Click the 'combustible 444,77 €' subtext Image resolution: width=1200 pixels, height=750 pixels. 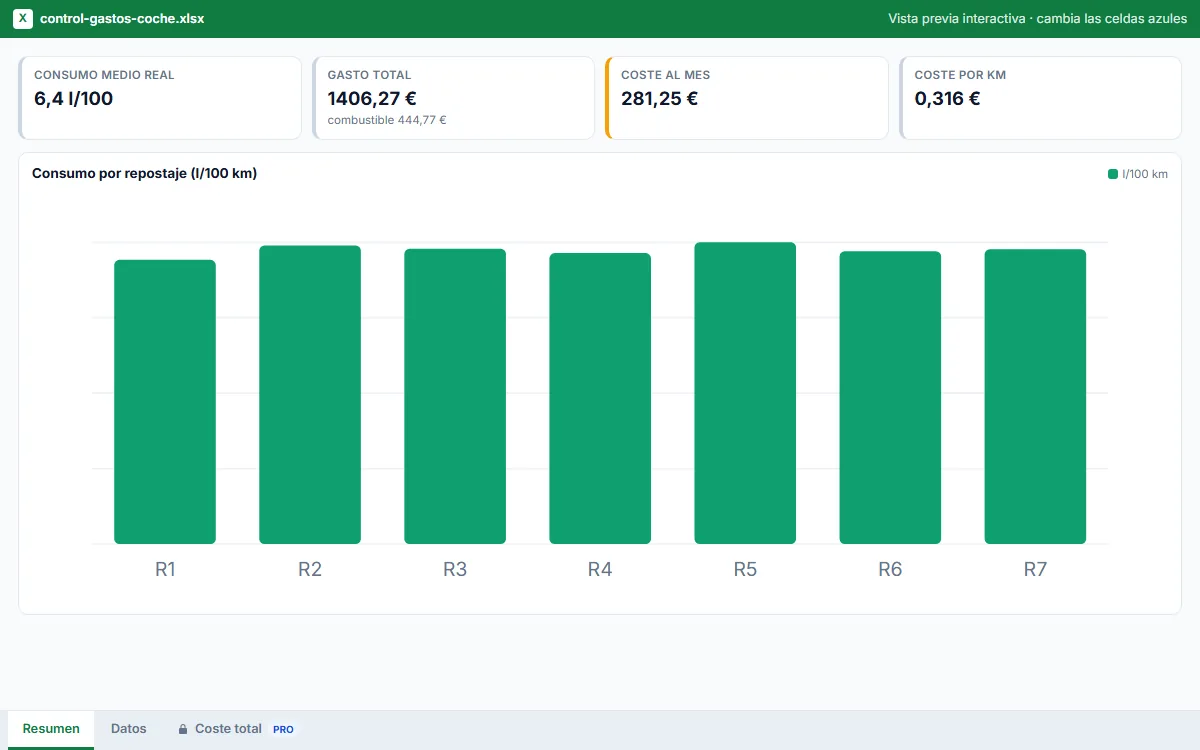coord(387,120)
